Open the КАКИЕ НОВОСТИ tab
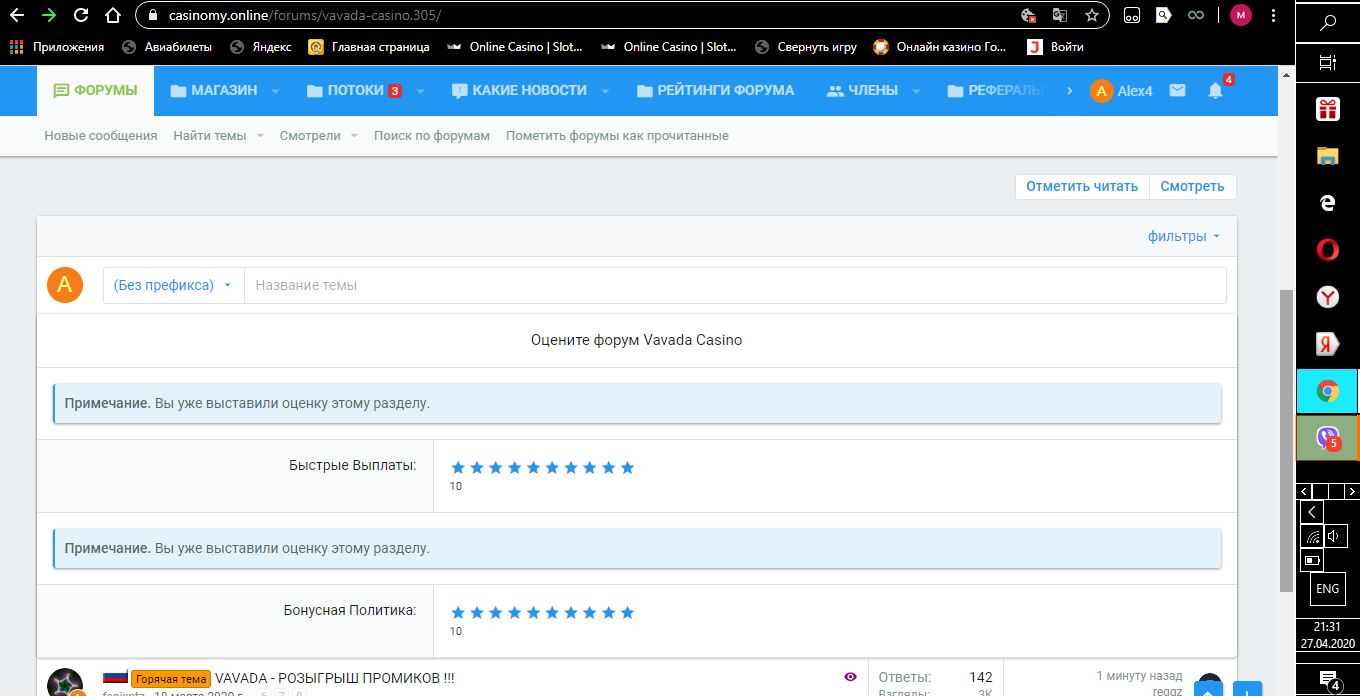This screenshot has width=1360, height=696. (519, 90)
